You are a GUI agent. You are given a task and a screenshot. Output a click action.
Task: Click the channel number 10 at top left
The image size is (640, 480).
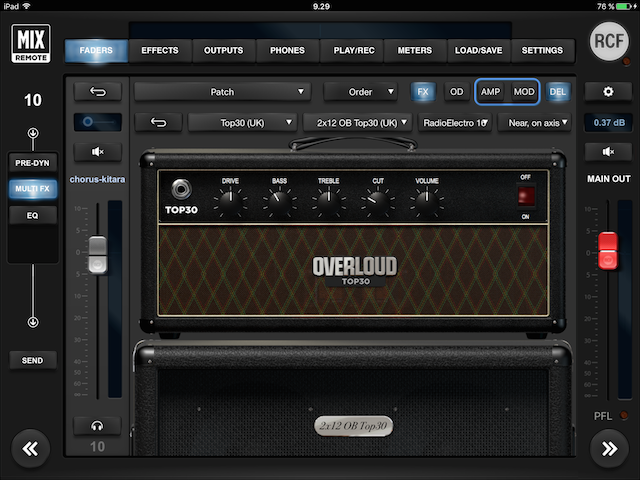[x=33, y=100]
